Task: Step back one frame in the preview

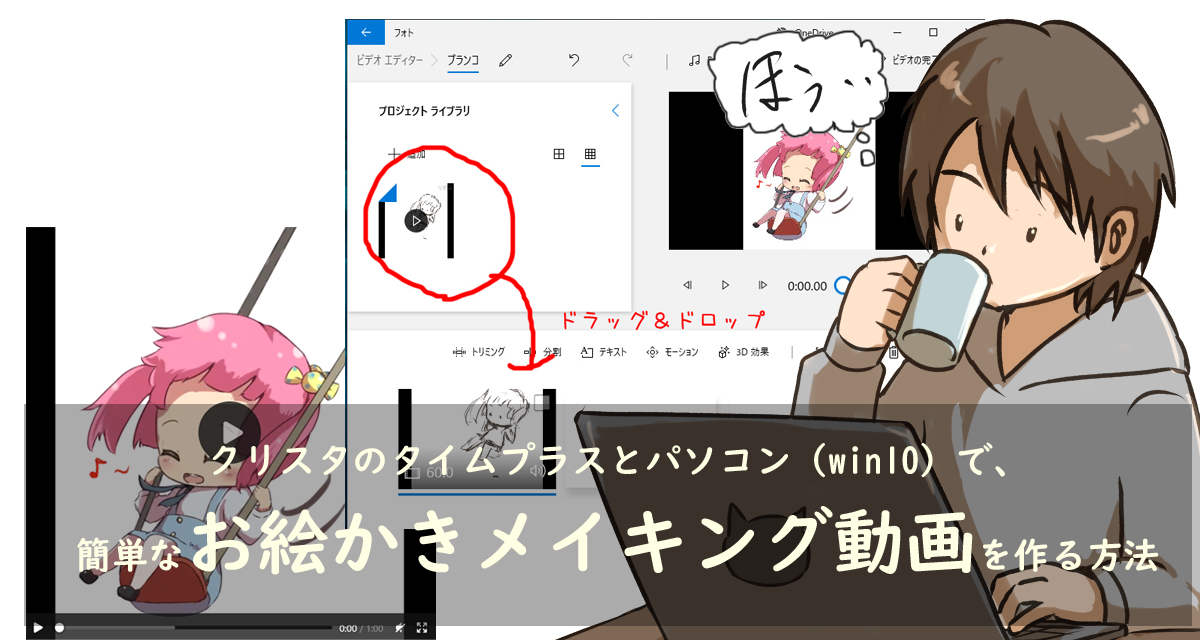Action: (x=688, y=286)
